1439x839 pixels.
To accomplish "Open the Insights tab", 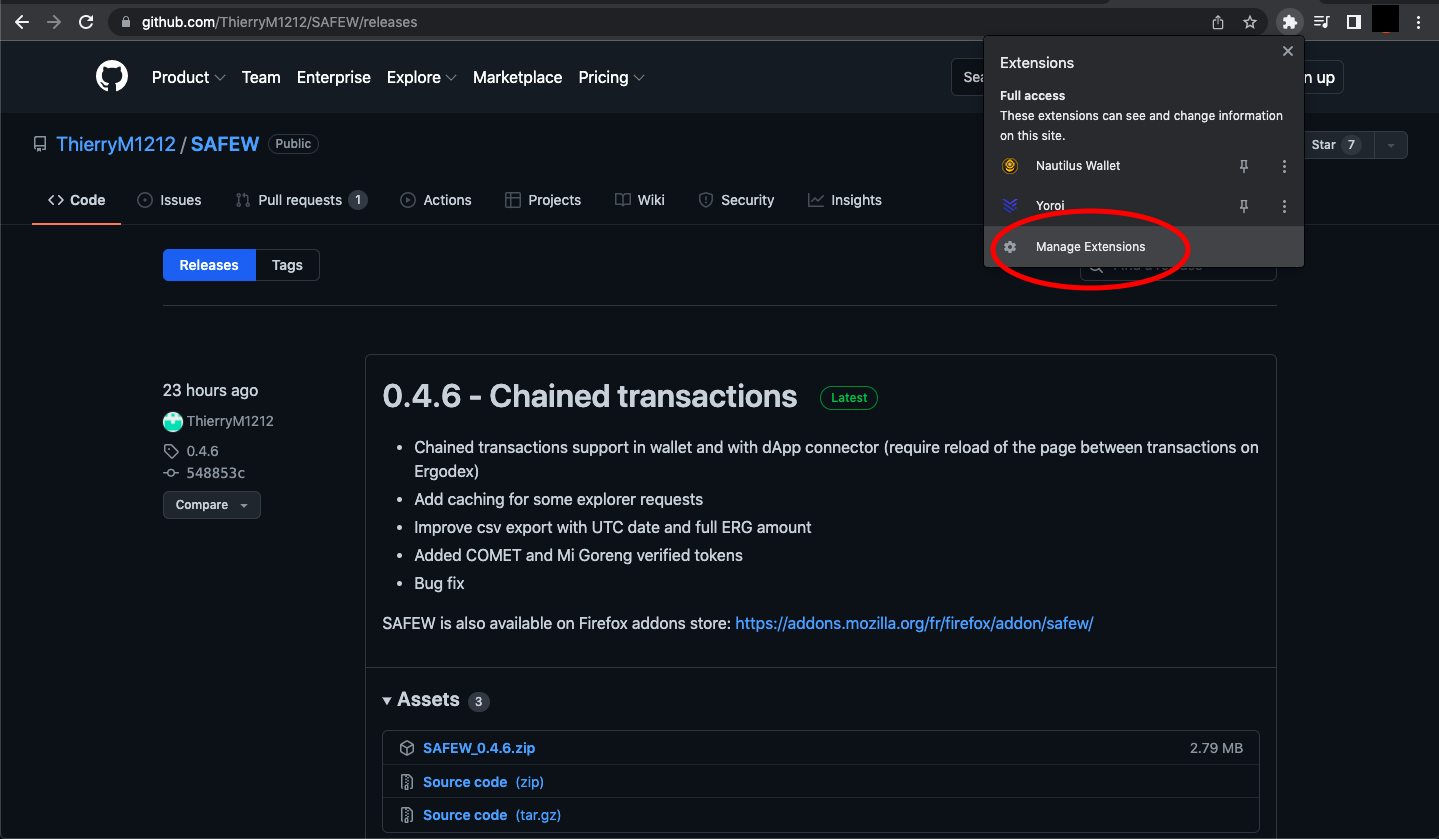I will tap(845, 200).
